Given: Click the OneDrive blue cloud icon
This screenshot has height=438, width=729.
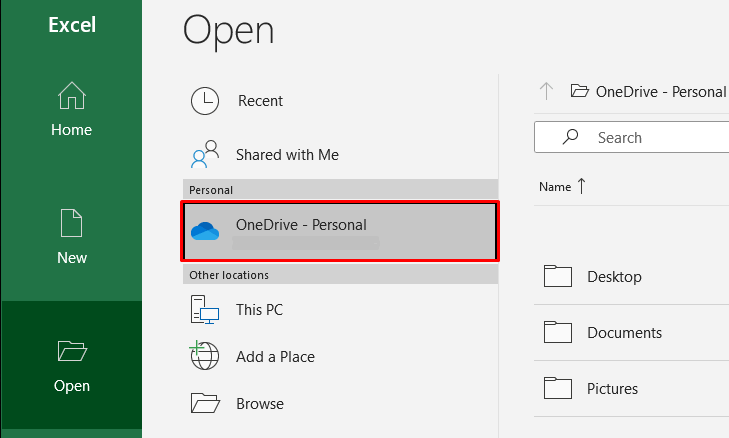Looking at the screenshot, I should pyautogui.click(x=205, y=231).
